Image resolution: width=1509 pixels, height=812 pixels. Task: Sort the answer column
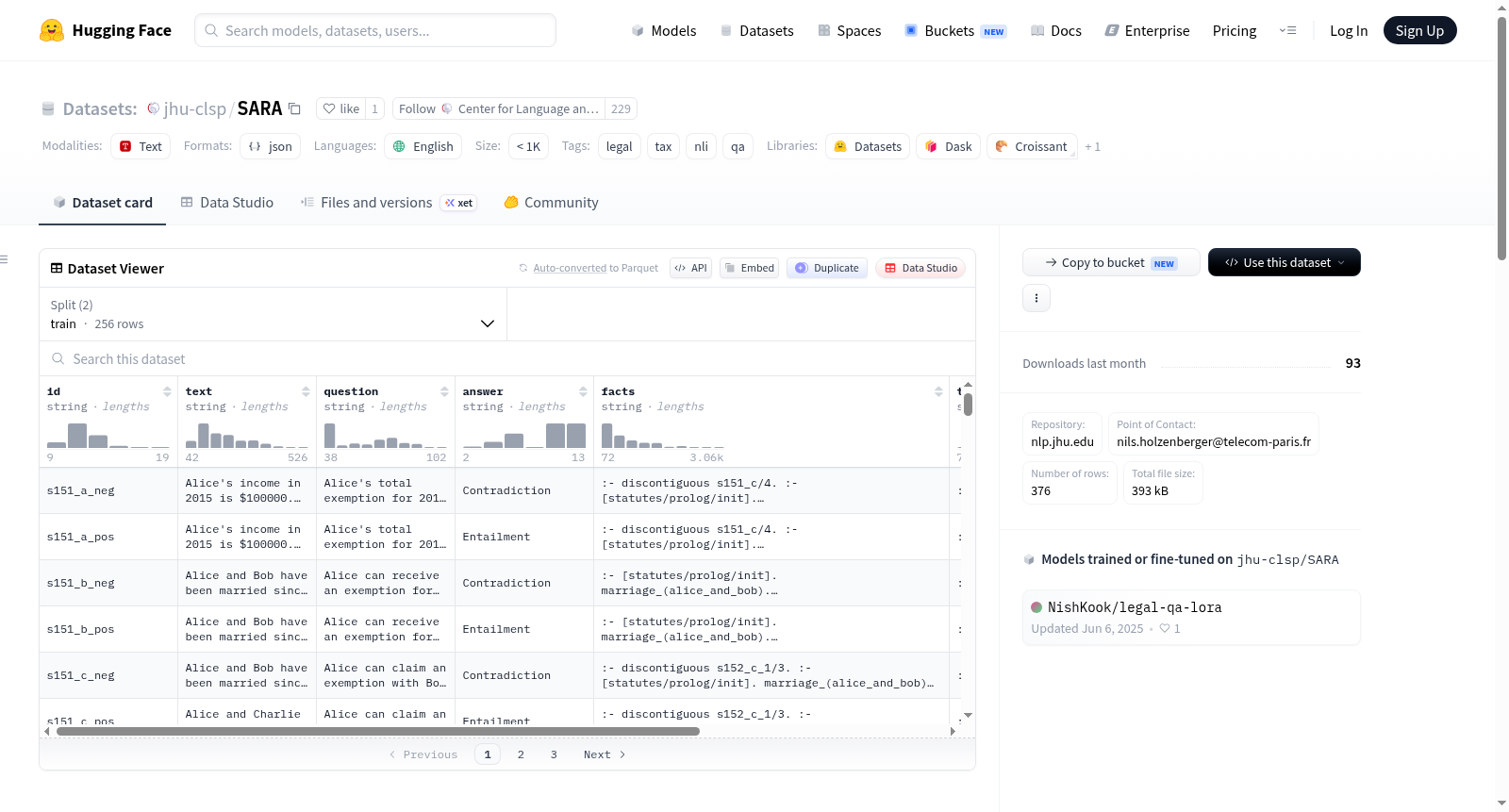(583, 391)
